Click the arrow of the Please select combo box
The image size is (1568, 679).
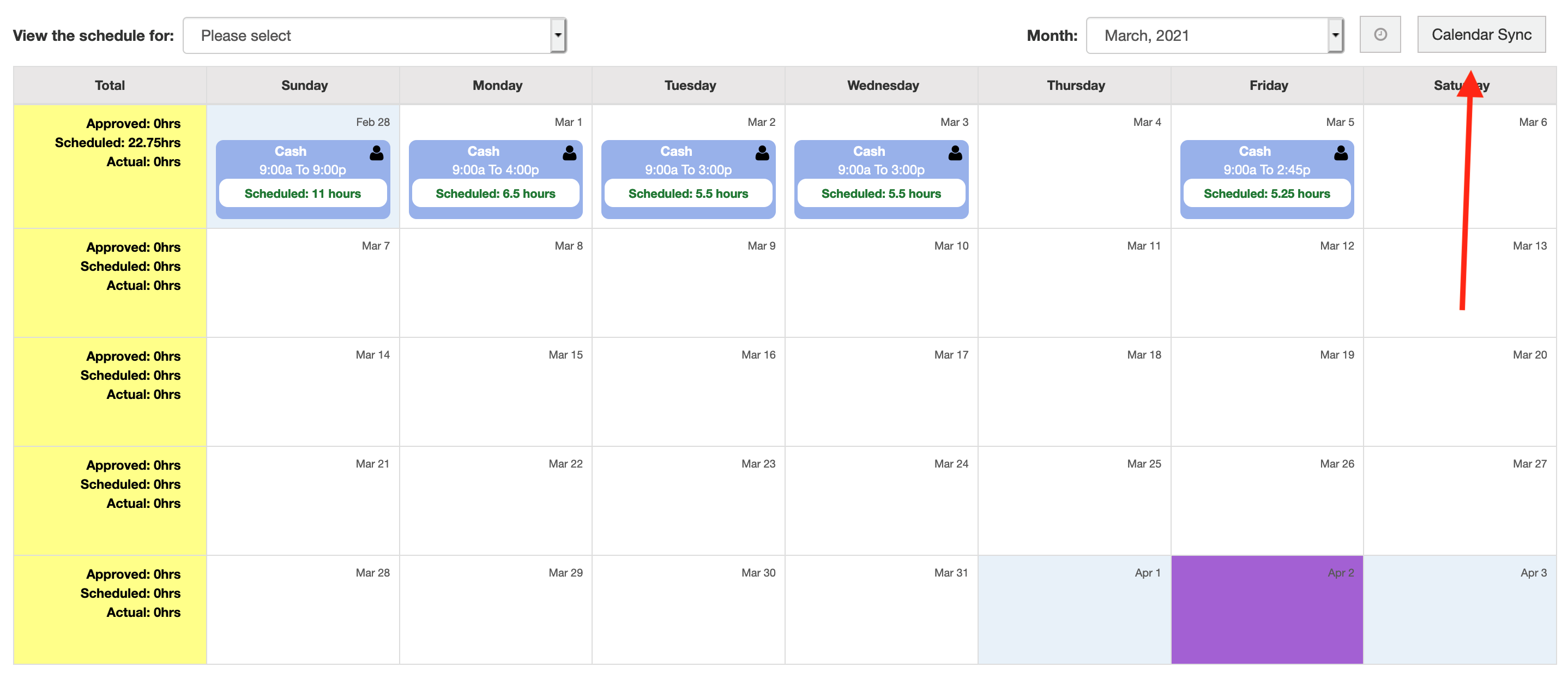click(557, 35)
